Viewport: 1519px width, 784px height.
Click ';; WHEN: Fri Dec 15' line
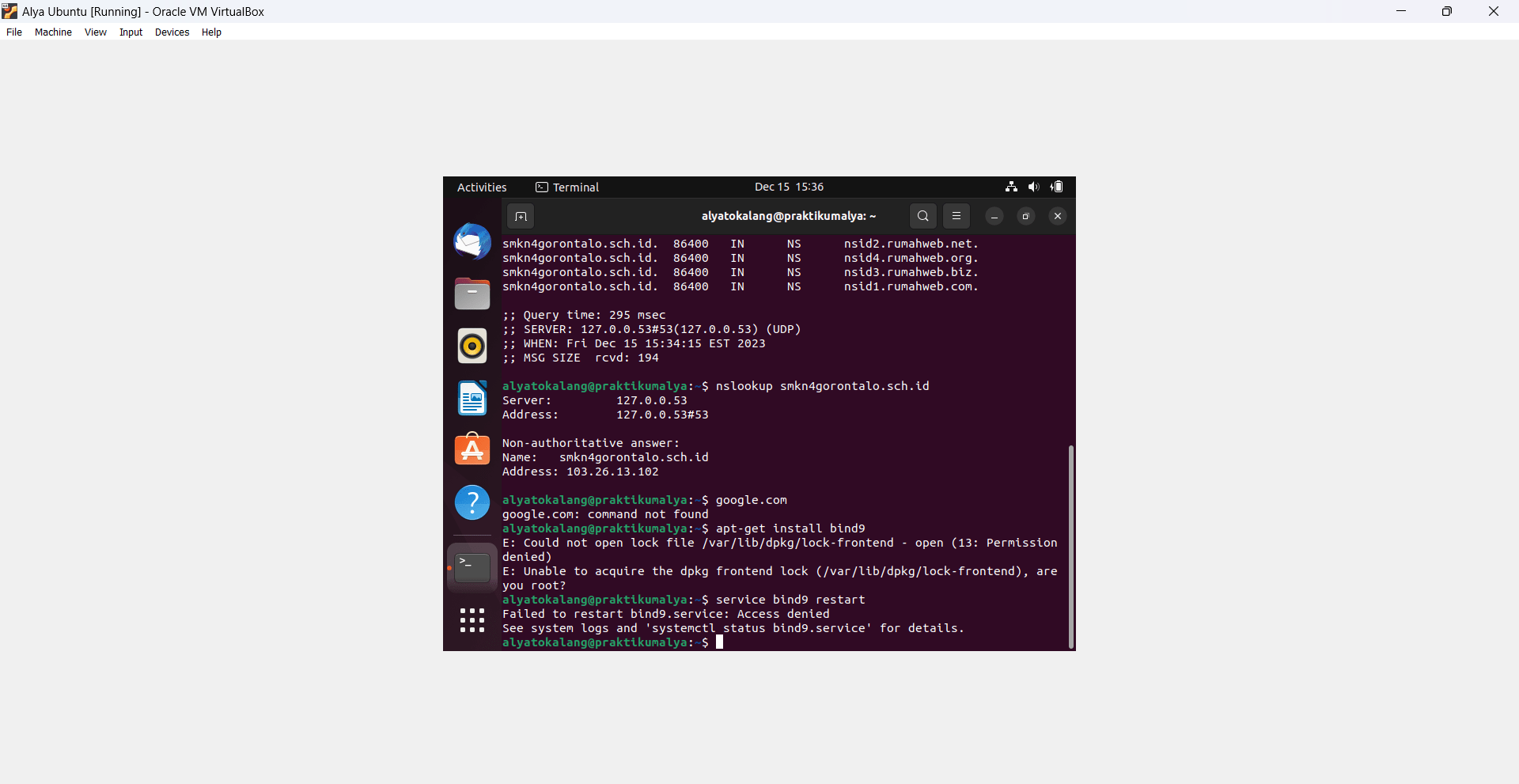(634, 344)
